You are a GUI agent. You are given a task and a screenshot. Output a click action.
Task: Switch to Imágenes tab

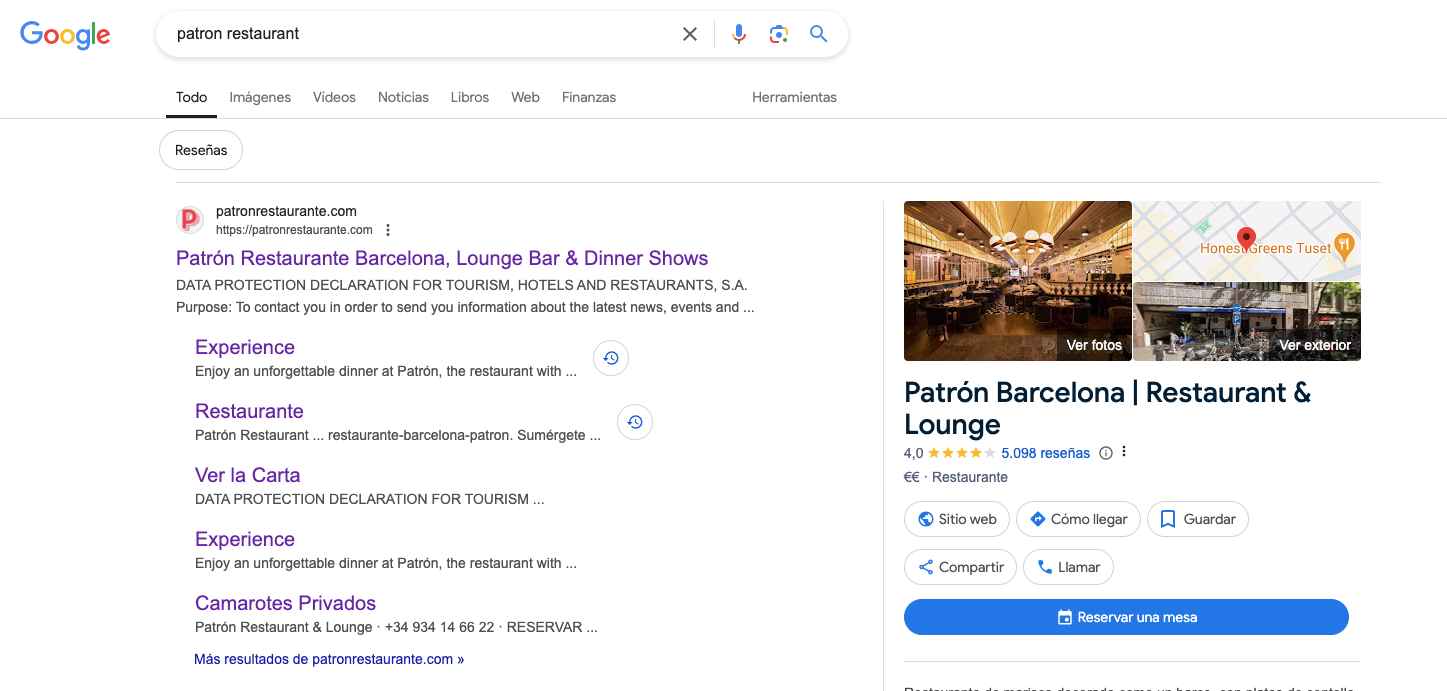click(x=260, y=97)
